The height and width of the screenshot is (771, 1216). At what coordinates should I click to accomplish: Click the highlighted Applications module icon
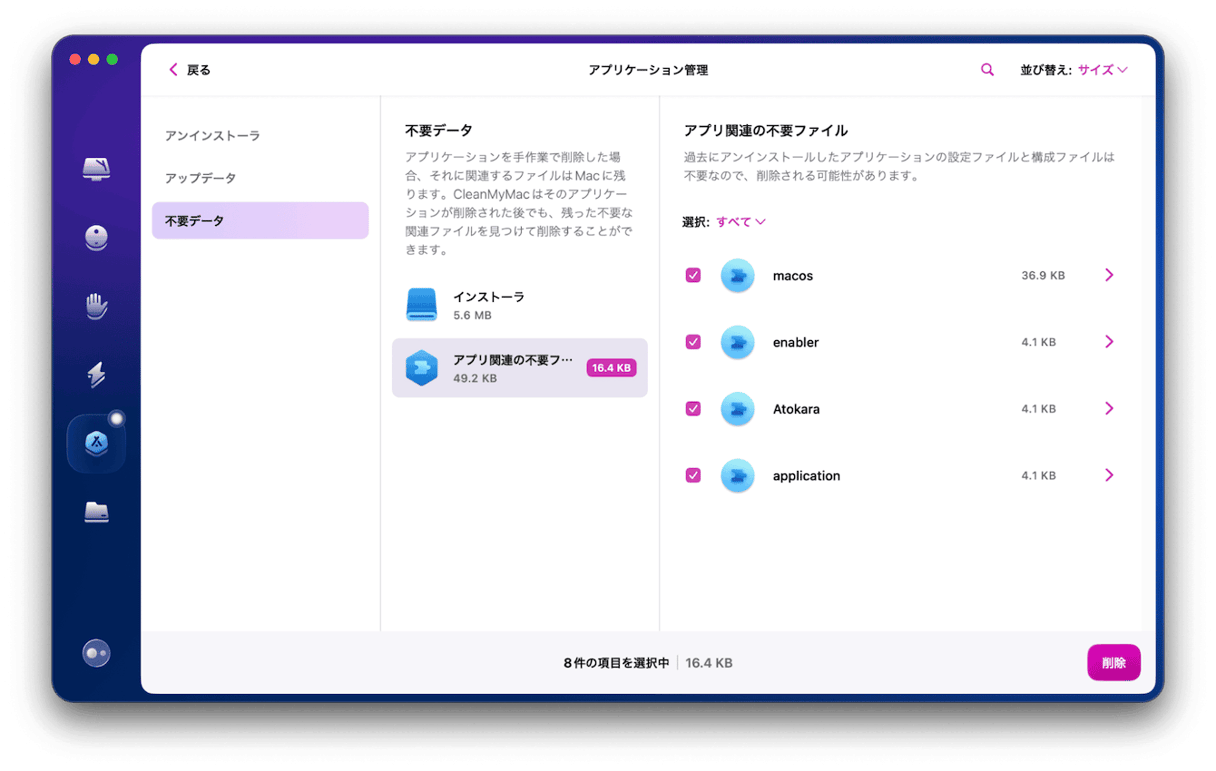(95, 442)
